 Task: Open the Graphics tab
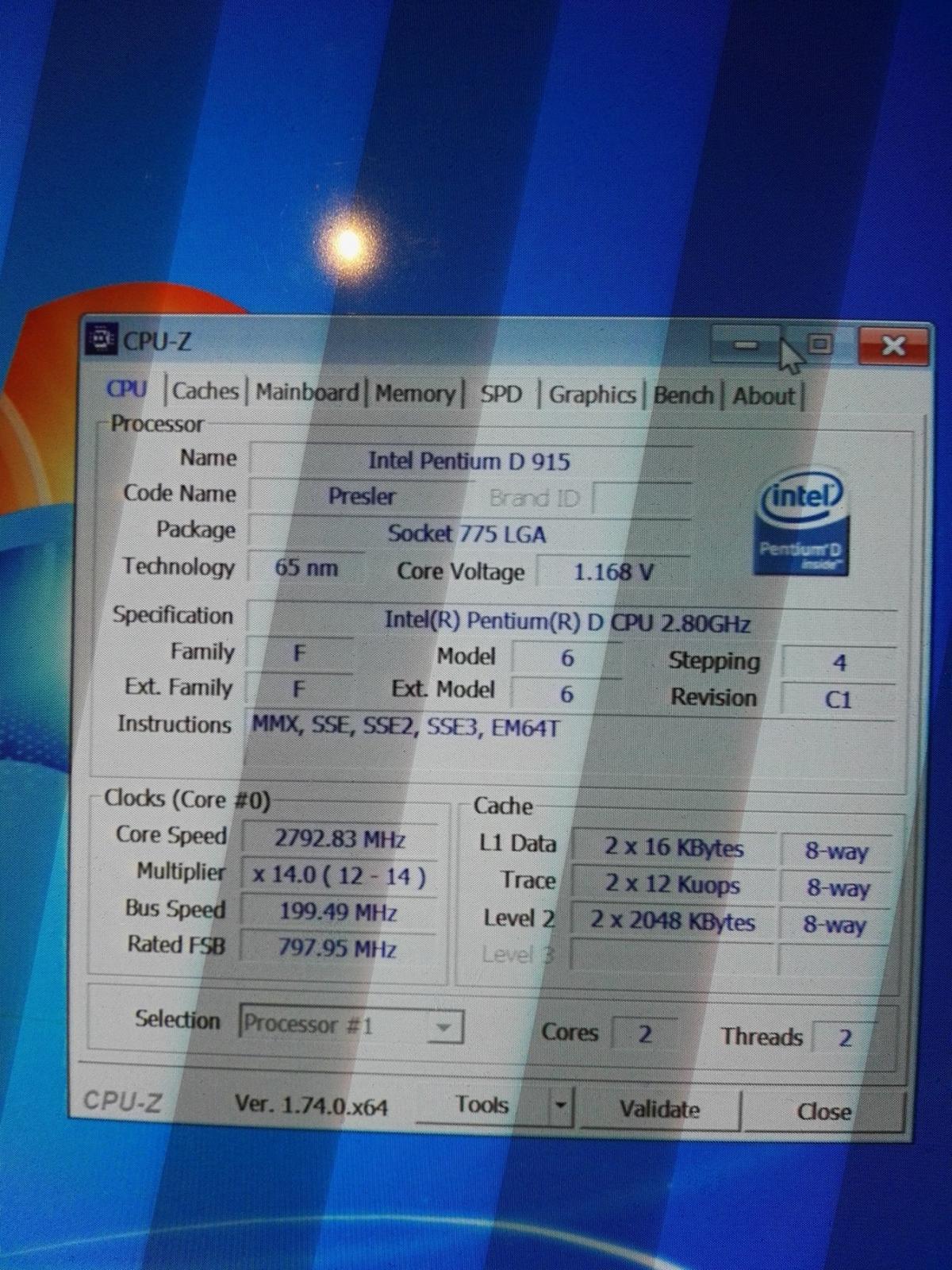pyautogui.click(x=593, y=394)
